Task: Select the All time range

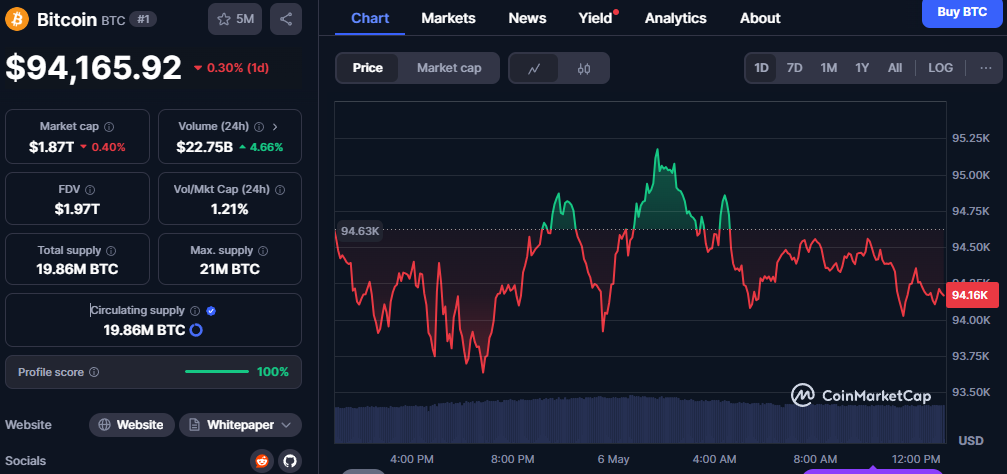Action: pos(895,68)
